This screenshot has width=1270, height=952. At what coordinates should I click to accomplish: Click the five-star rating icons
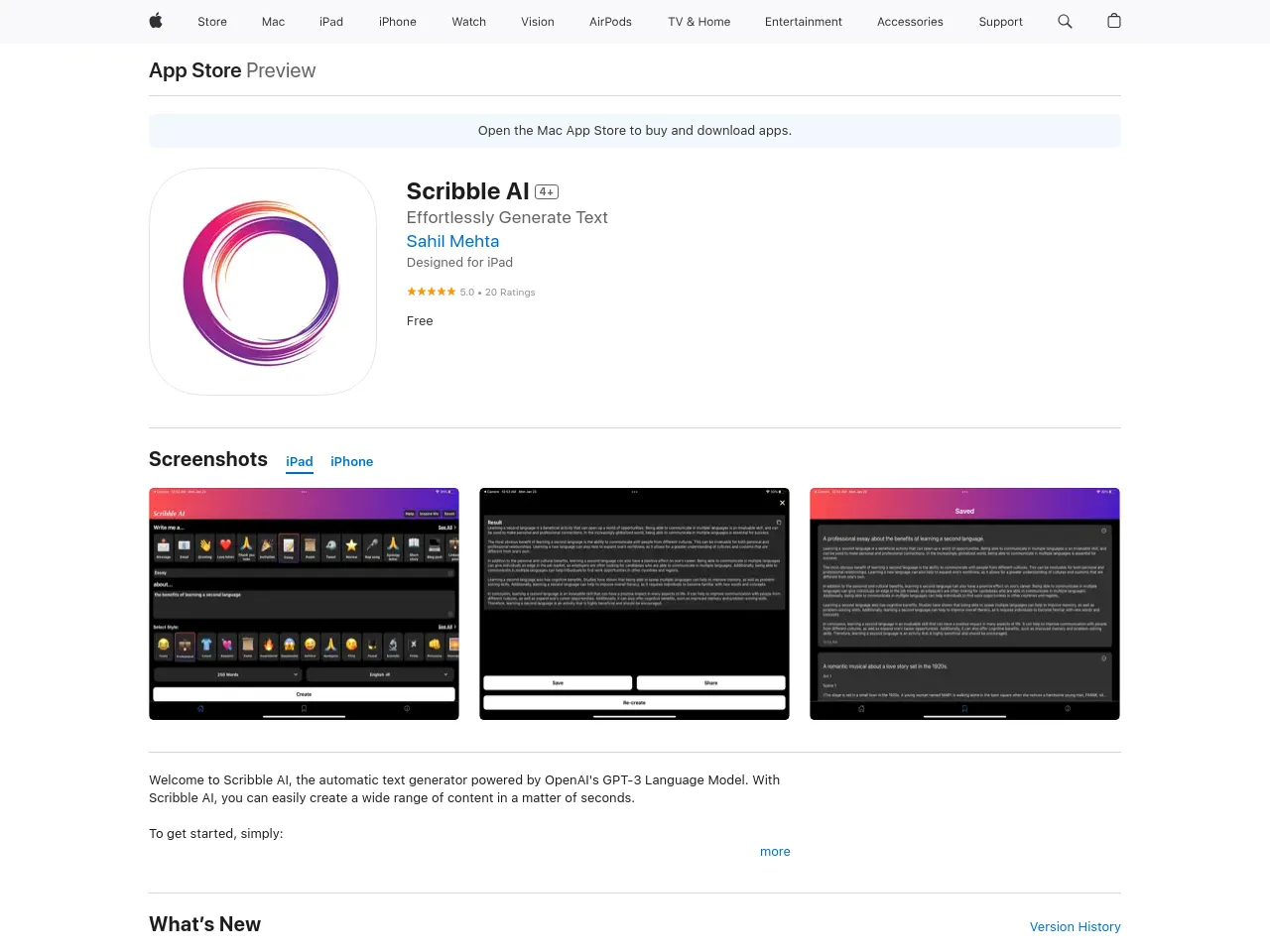(431, 292)
